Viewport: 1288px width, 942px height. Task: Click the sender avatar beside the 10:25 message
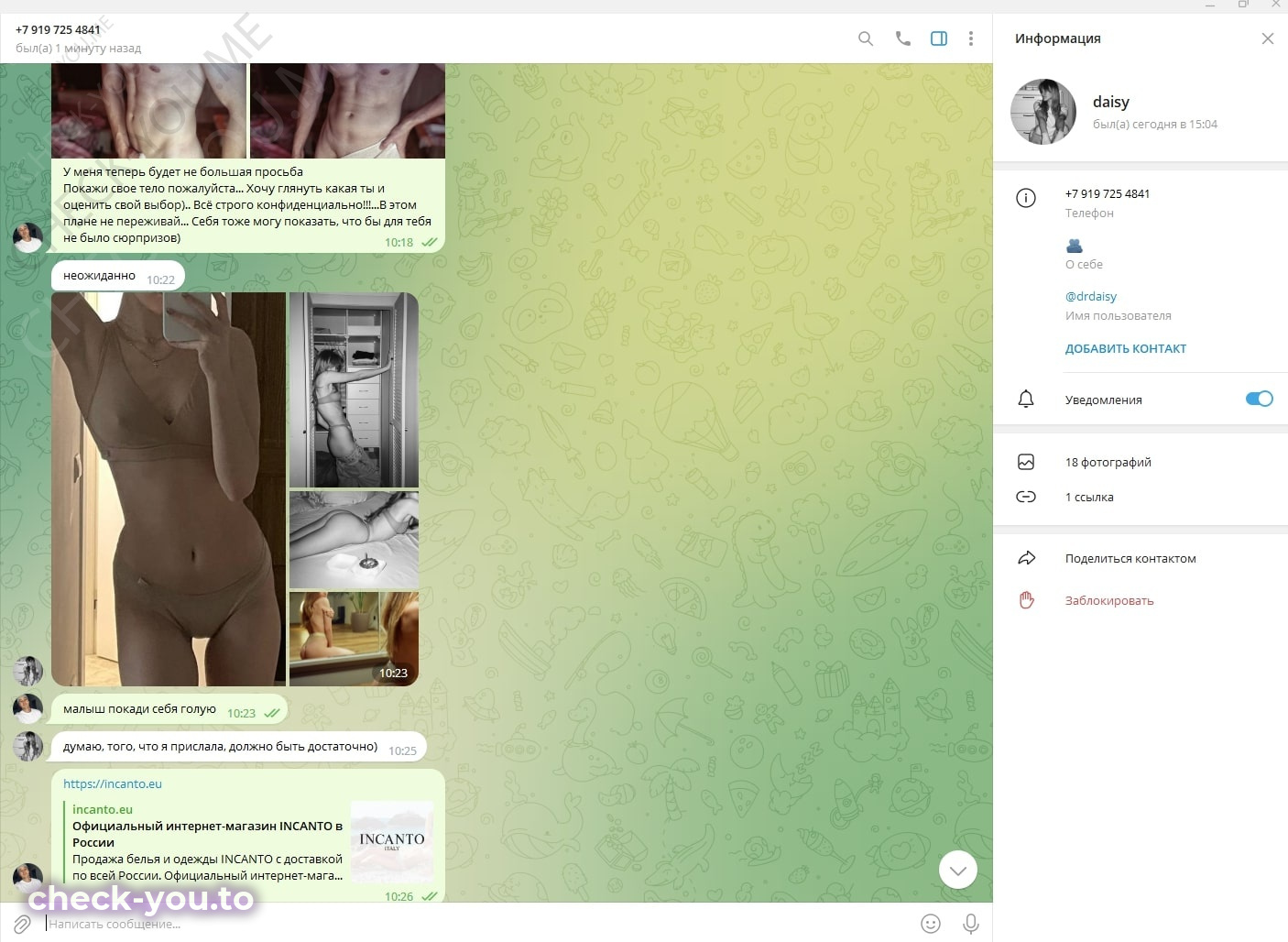click(28, 747)
